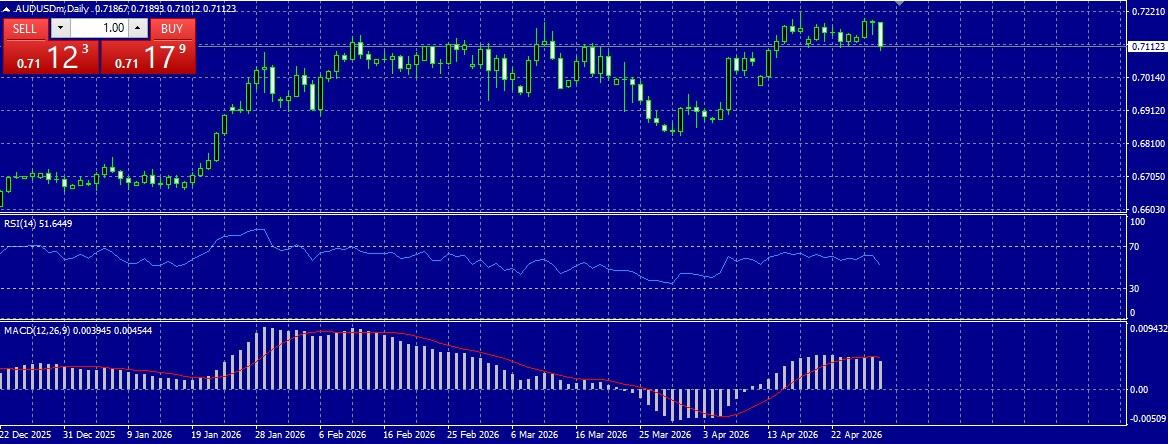Click the most recent daily candlestick
Image resolution: width=1168 pixels, height=444 pixels.
(880, 35)
